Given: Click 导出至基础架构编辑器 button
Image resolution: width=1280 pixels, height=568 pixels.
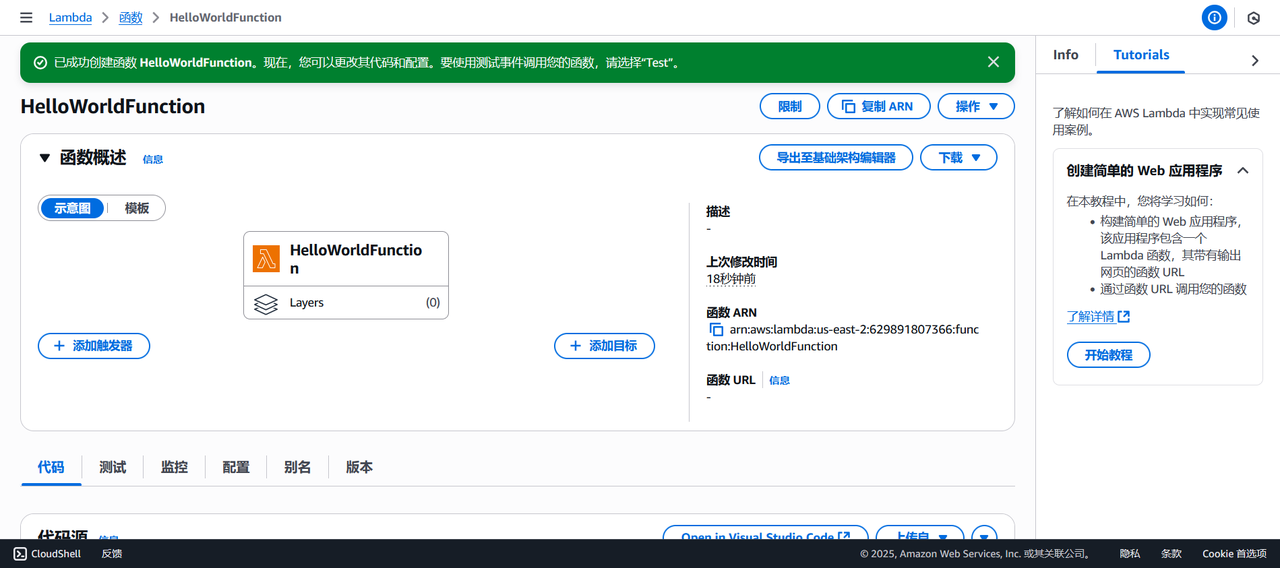Looking at the screenshot, I should (x=836, y=157).
